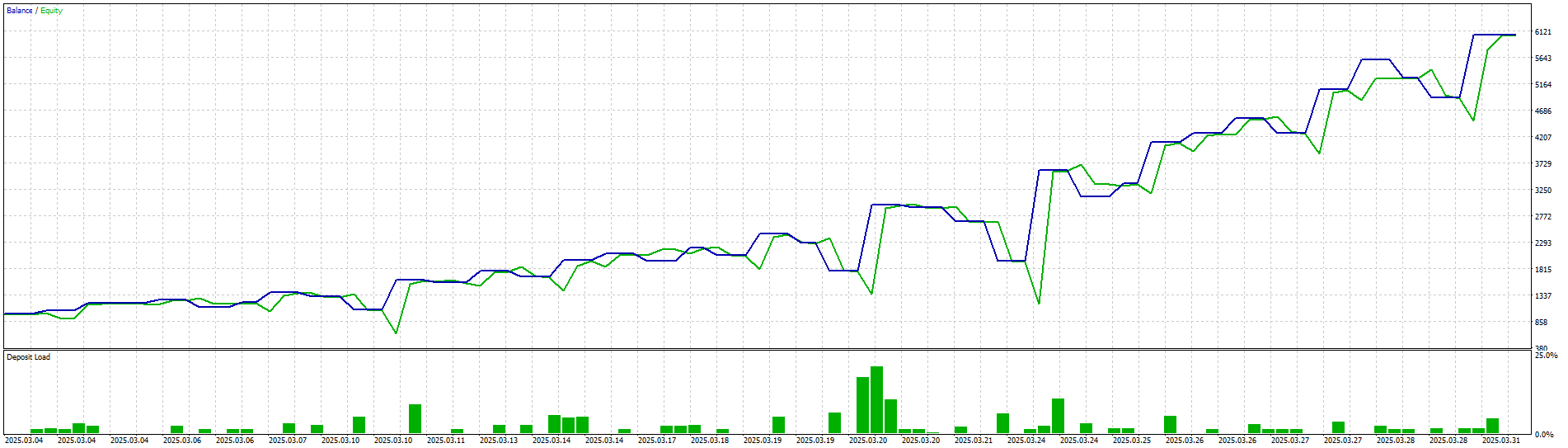
Task: Click the 0.0% deposit load axis label
Action: click(x=1544, y=434)
